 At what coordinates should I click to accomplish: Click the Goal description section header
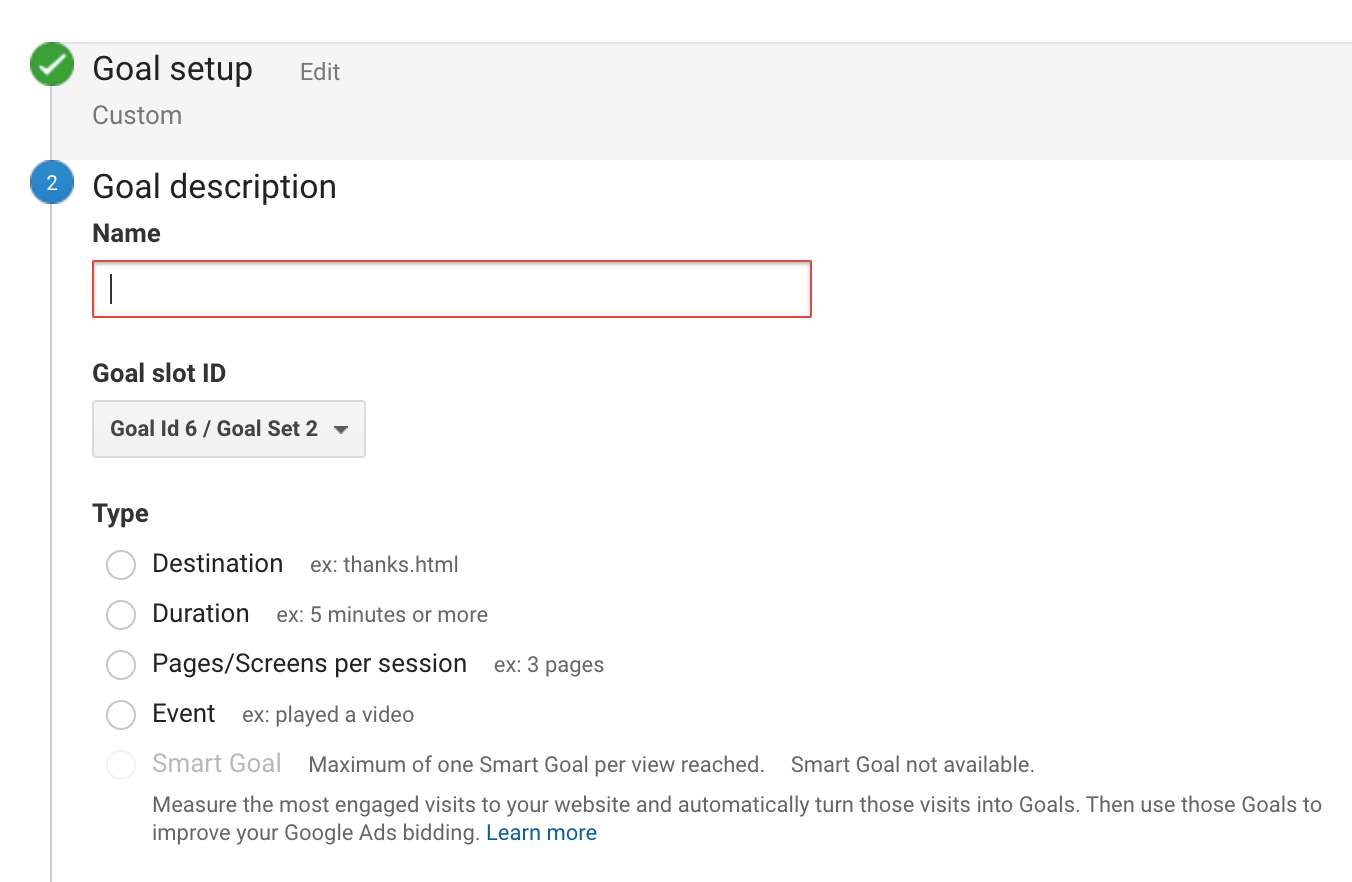214,186
